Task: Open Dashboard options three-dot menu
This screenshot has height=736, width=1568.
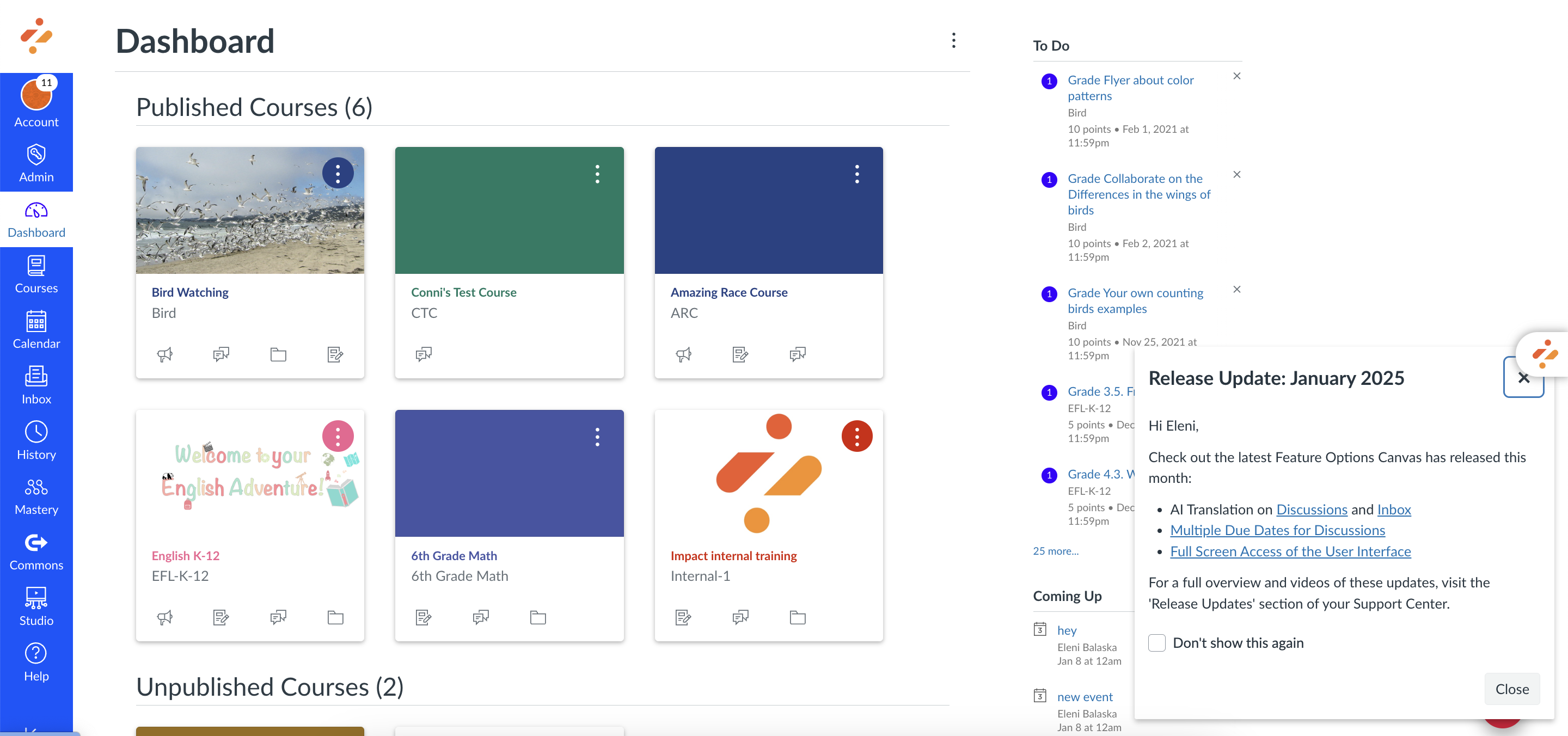Action: (x=953, y=41)
